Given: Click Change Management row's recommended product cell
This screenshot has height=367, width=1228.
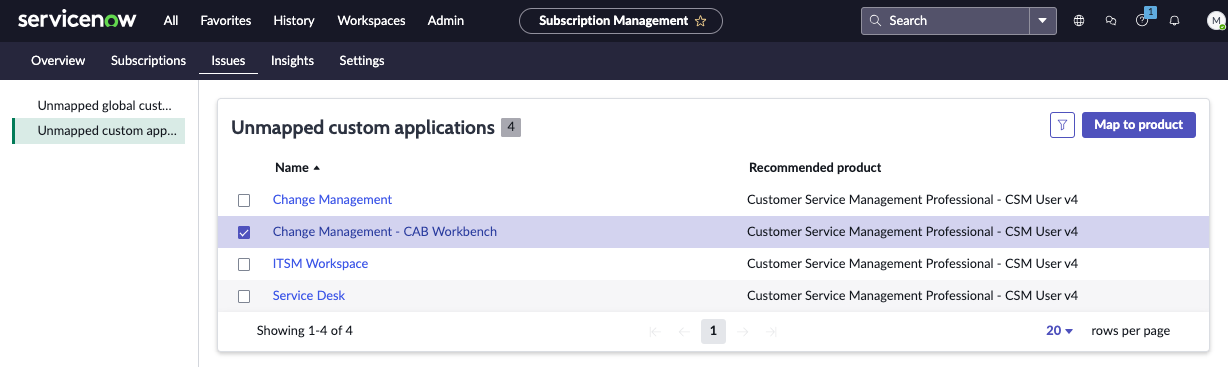Looking at the screenshot, I should [912, 200].
